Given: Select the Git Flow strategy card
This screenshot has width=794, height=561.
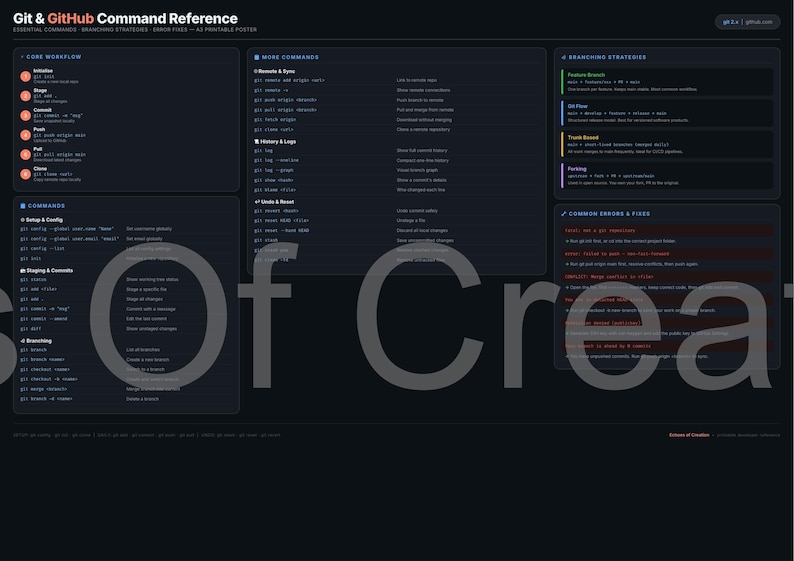Looking at the screenshot, I should click(x=667, y=113).
